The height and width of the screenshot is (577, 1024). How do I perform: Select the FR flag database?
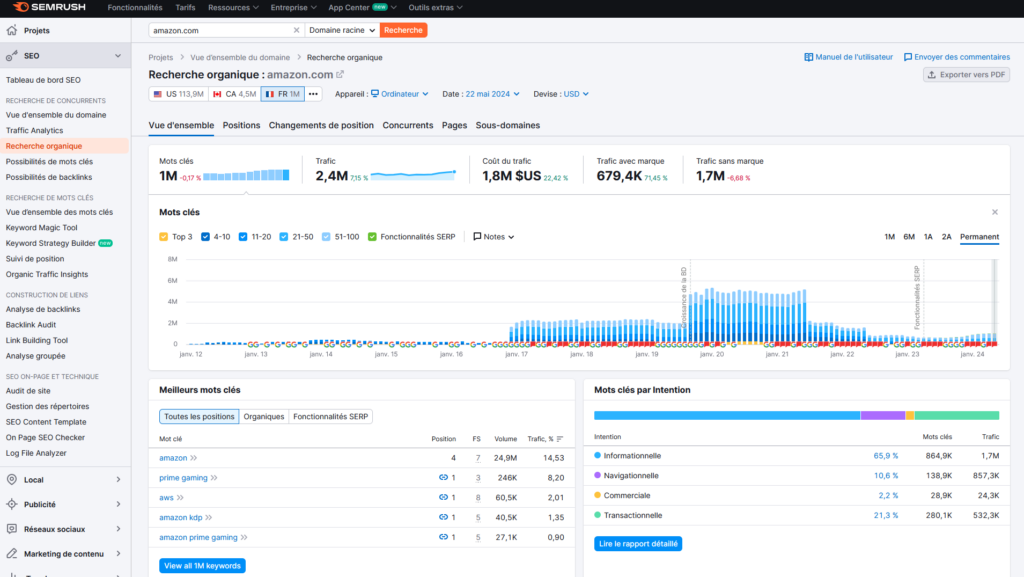tap(282, 94)
